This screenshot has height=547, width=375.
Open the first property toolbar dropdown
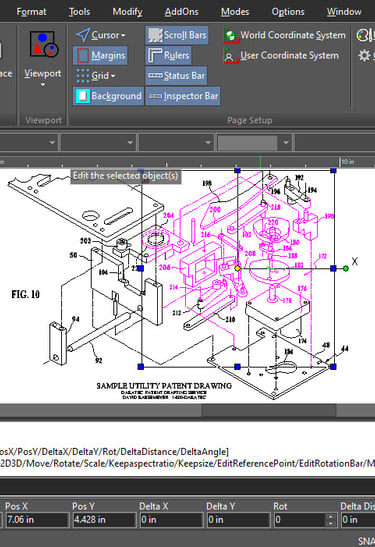[52, 142]
